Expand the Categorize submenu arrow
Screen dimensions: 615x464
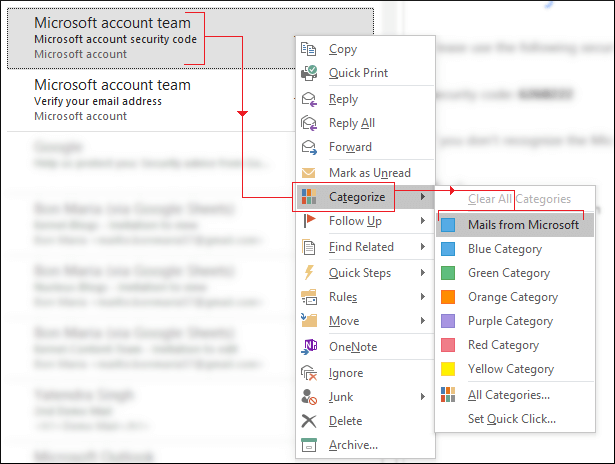(x=423, y=197)
